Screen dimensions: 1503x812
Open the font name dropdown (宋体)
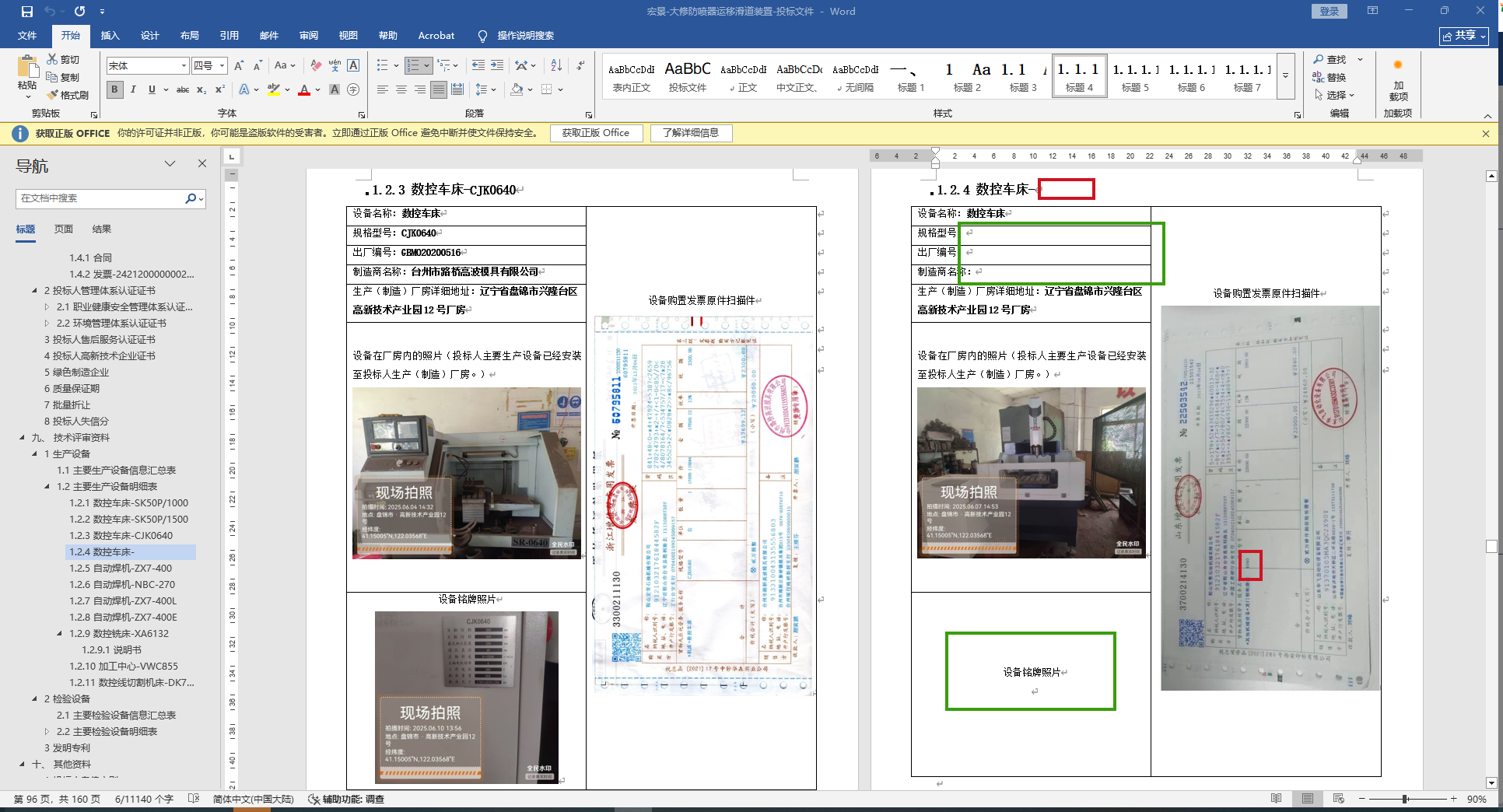184,66
